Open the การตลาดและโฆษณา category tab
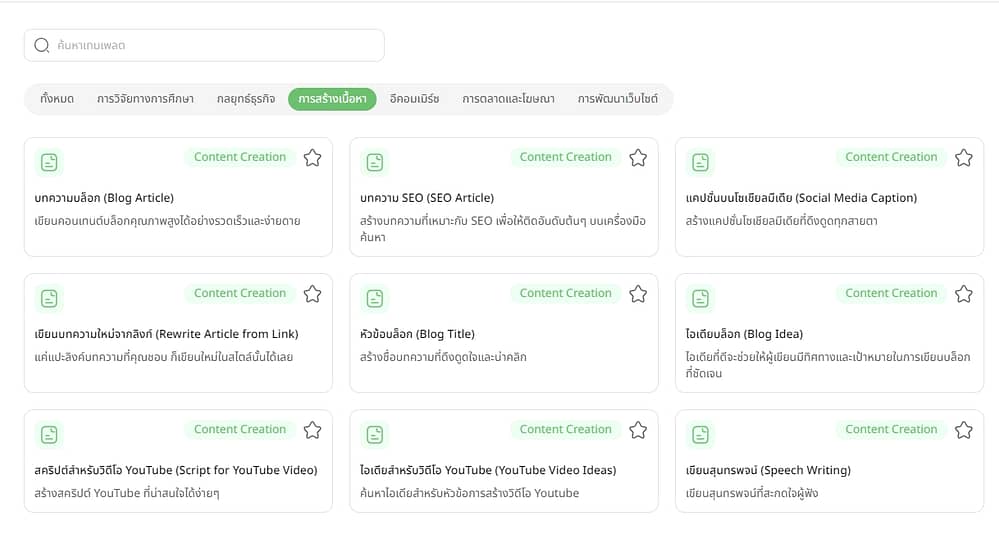 tap(508, 99)
